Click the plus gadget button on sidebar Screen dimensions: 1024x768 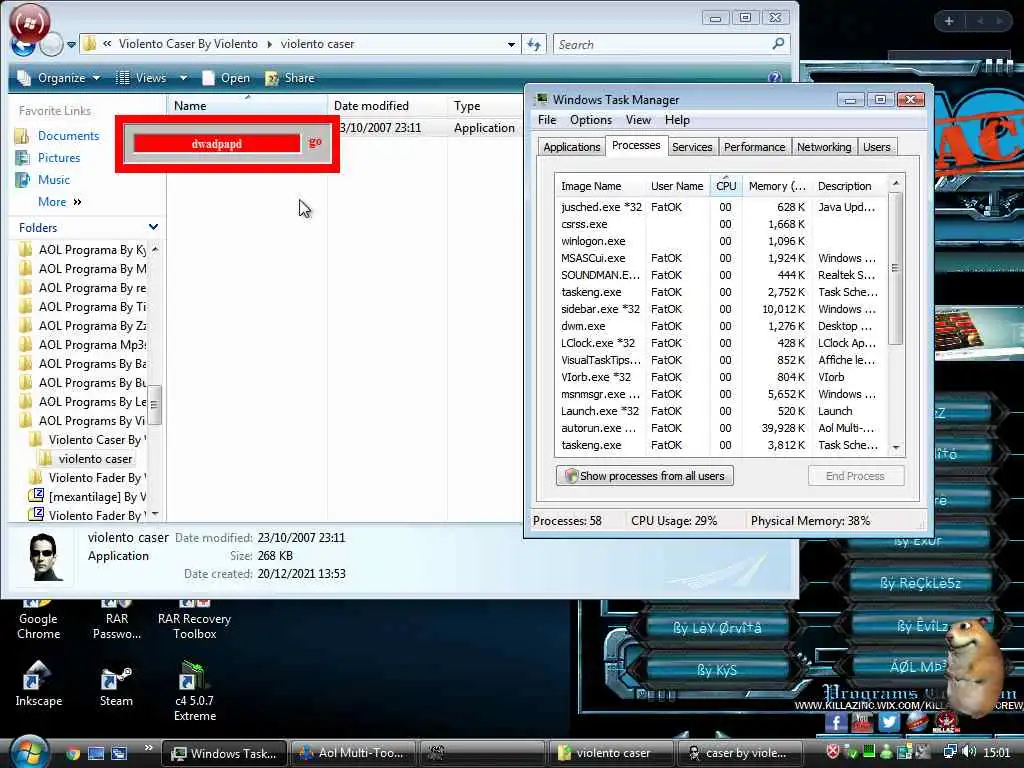(949, 21)
